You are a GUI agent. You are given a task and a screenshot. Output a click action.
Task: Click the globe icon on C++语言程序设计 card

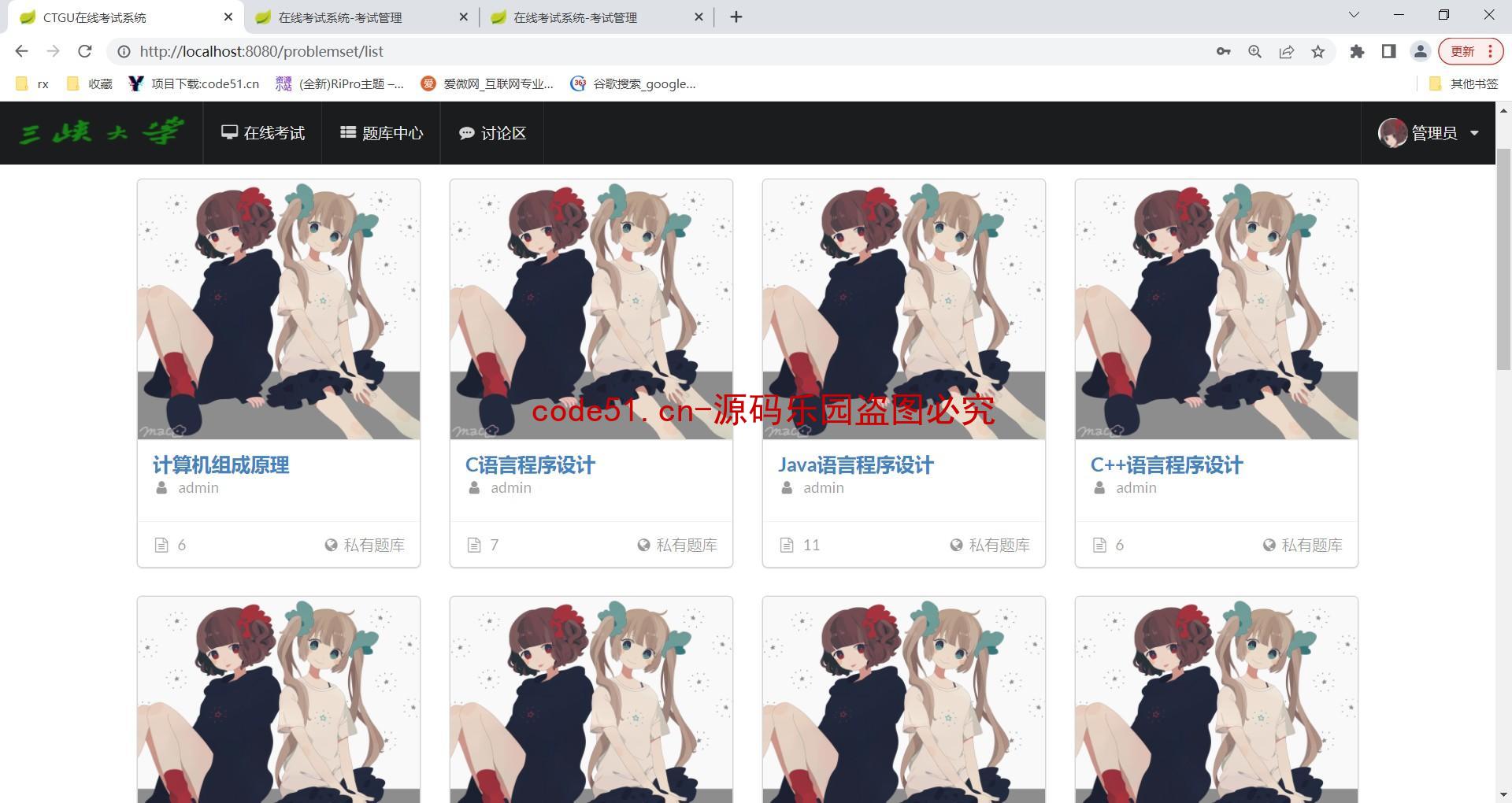(x=1269, y=545)
